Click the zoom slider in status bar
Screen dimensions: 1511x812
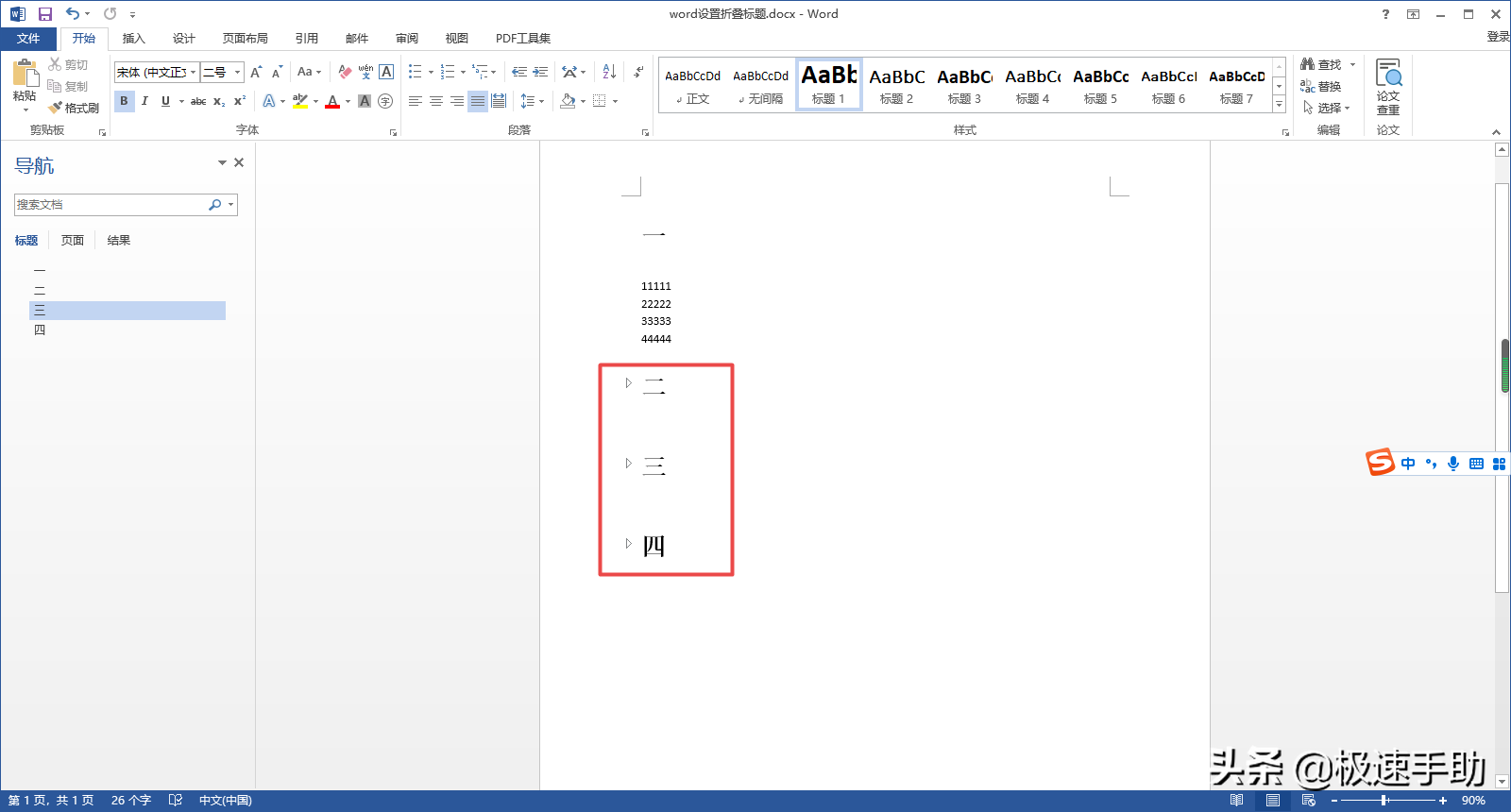click(1384, 801)
